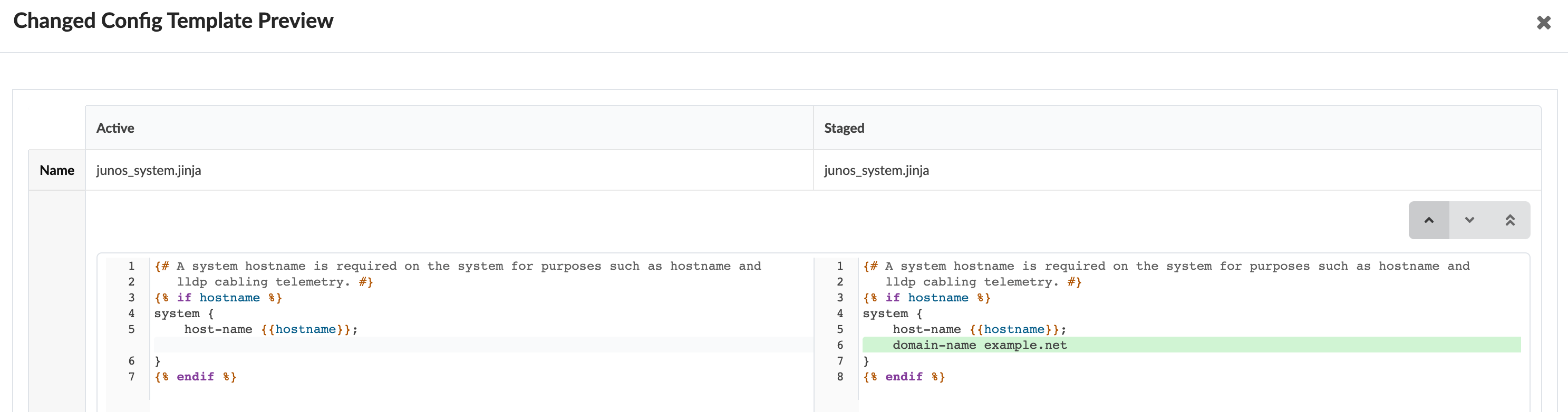
Task: Click 'system {' line in Active pane
Action: click(x=184, y=313)
